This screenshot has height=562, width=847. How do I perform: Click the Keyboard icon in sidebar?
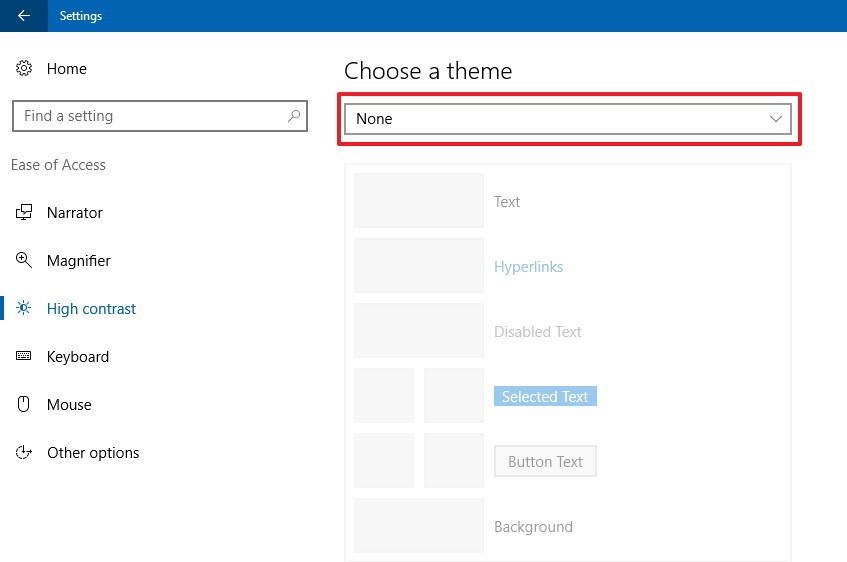tap(24, 357)
